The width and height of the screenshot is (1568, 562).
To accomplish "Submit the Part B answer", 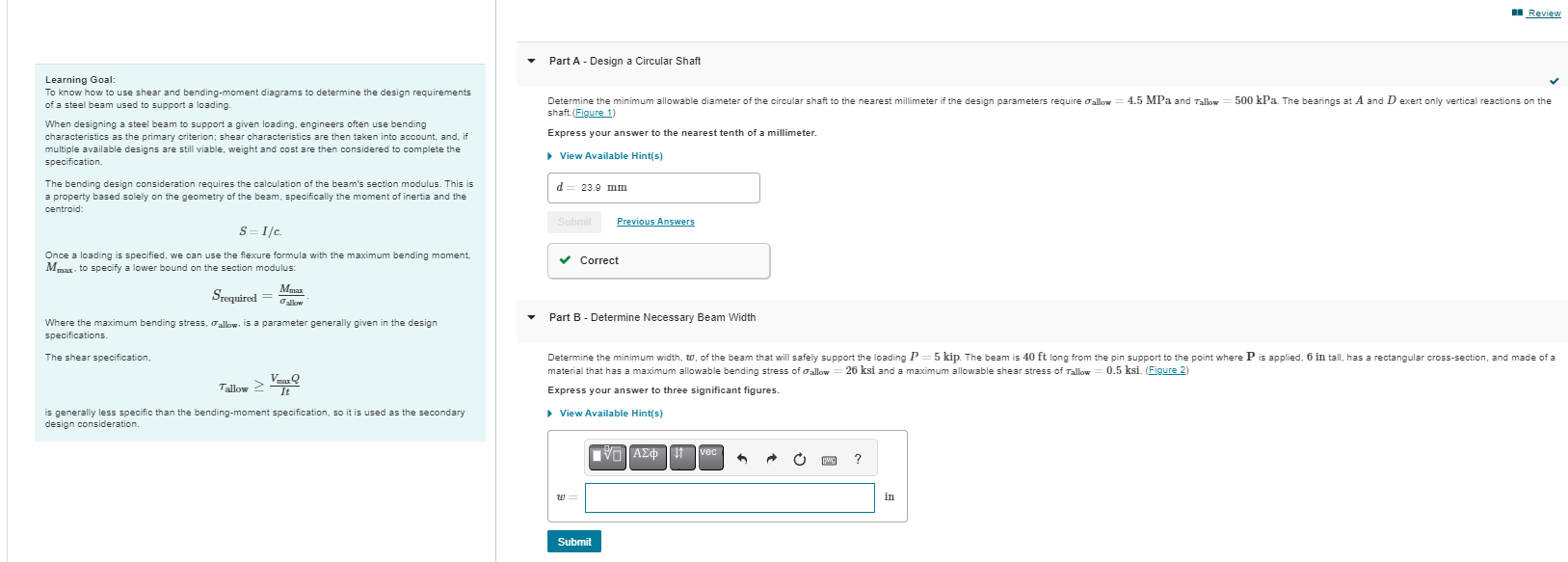I will [x=573, y=541].
